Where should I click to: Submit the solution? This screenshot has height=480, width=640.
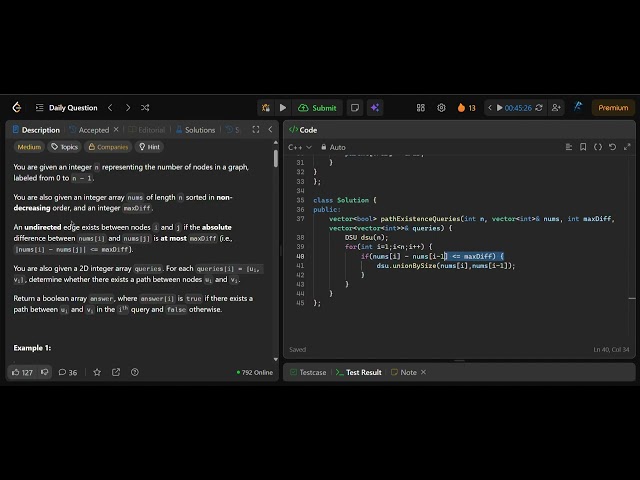tap(318, 108)
